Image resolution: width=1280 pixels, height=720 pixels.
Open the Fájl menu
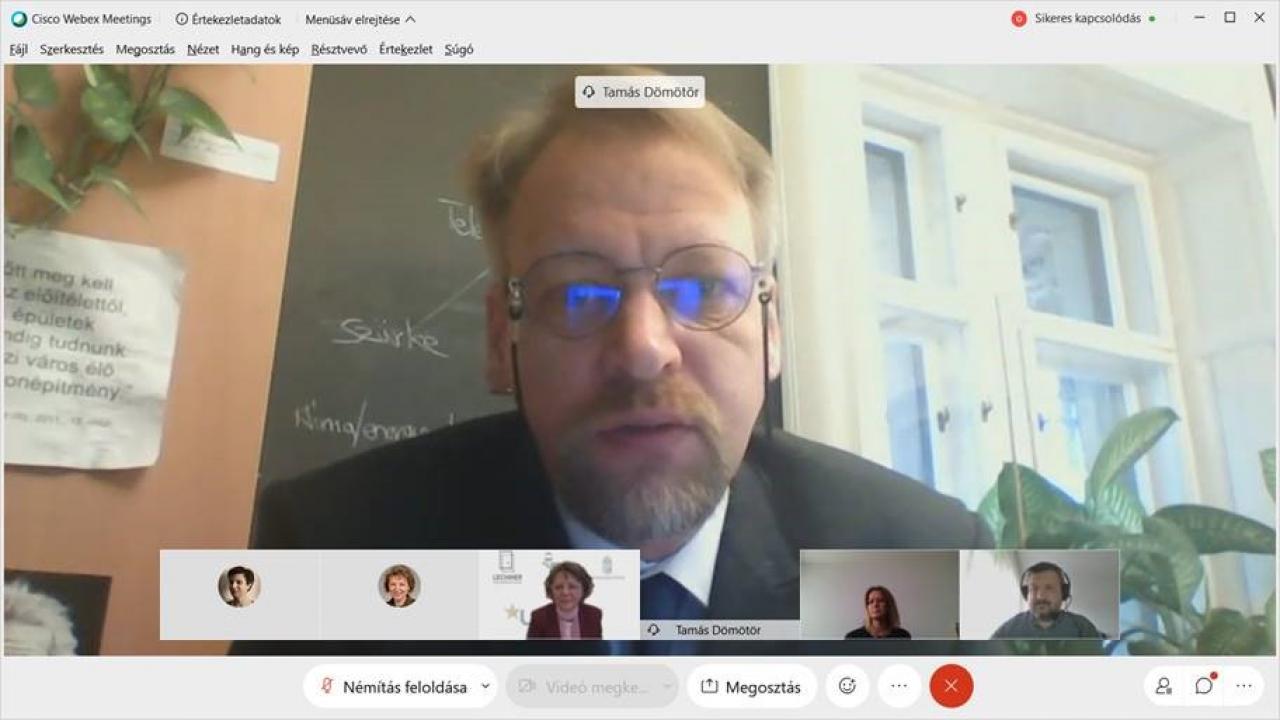(19, 49)
